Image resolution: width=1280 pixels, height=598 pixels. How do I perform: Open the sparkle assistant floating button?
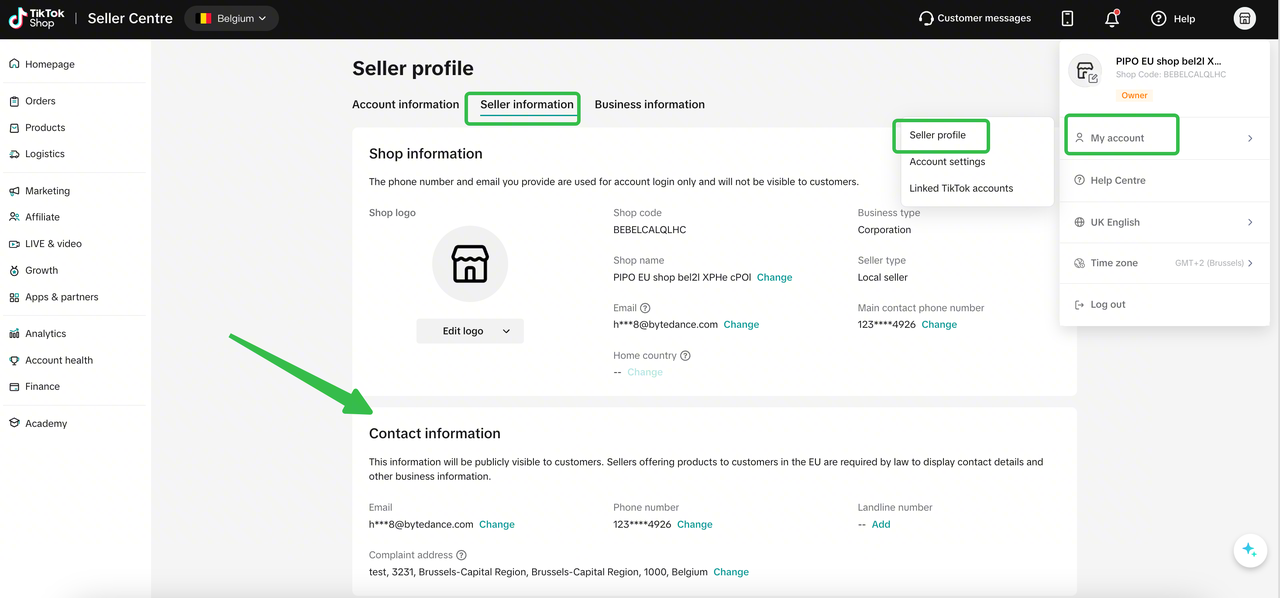tap(1249, 550)
